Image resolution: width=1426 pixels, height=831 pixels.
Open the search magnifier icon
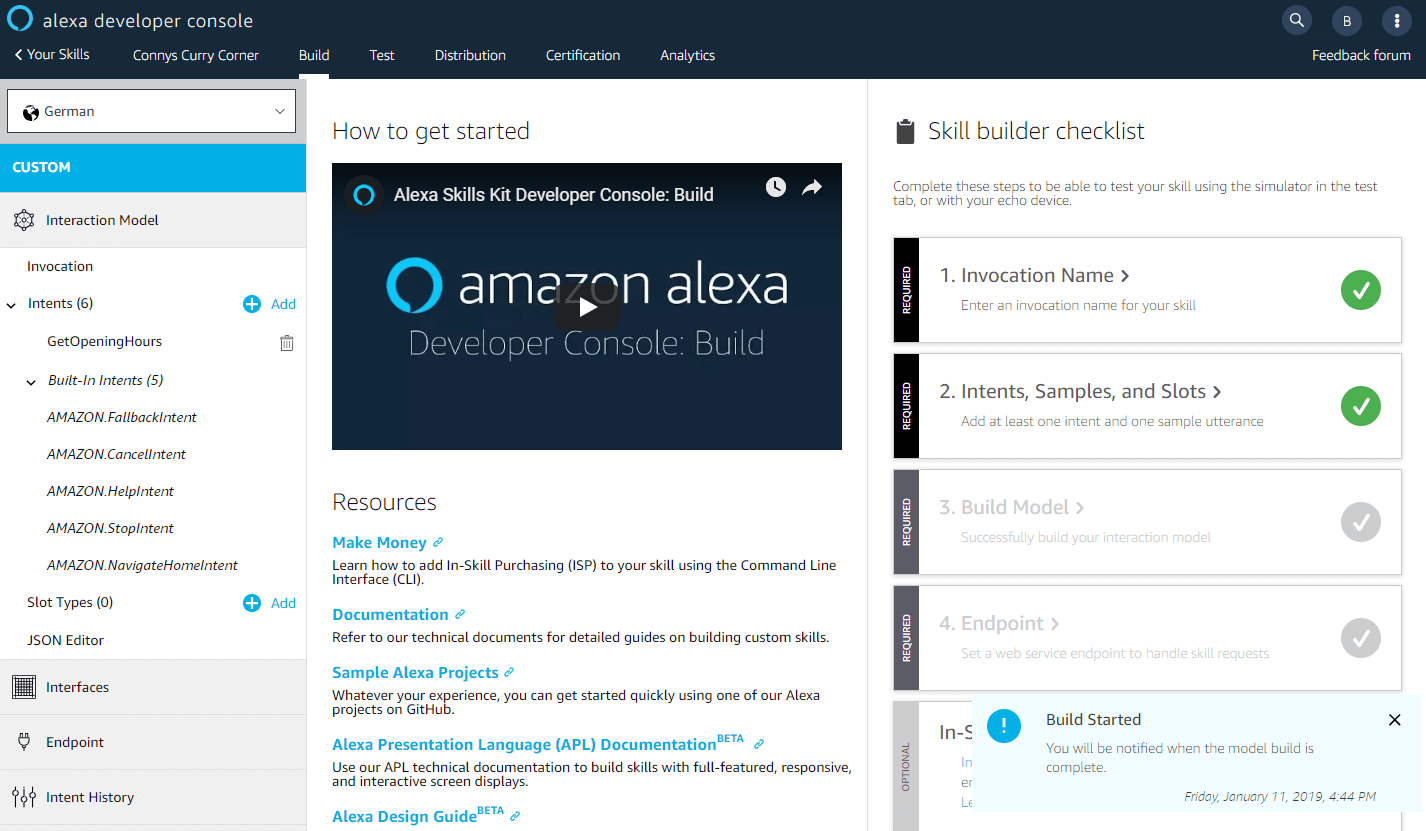point(1297,20)
